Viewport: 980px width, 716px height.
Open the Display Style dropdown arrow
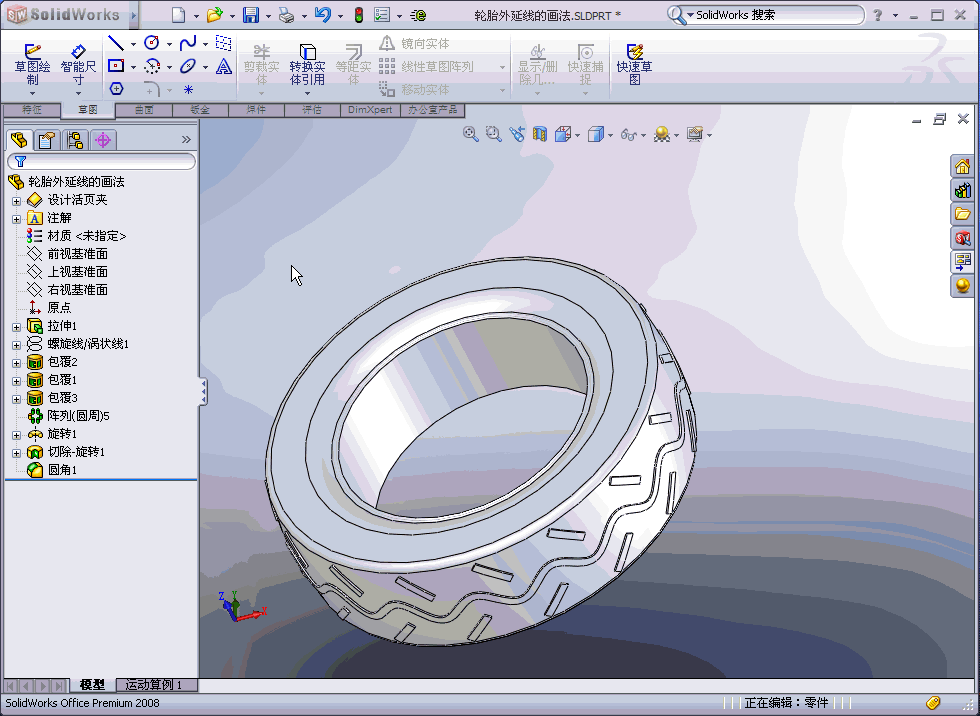[611, 135]
